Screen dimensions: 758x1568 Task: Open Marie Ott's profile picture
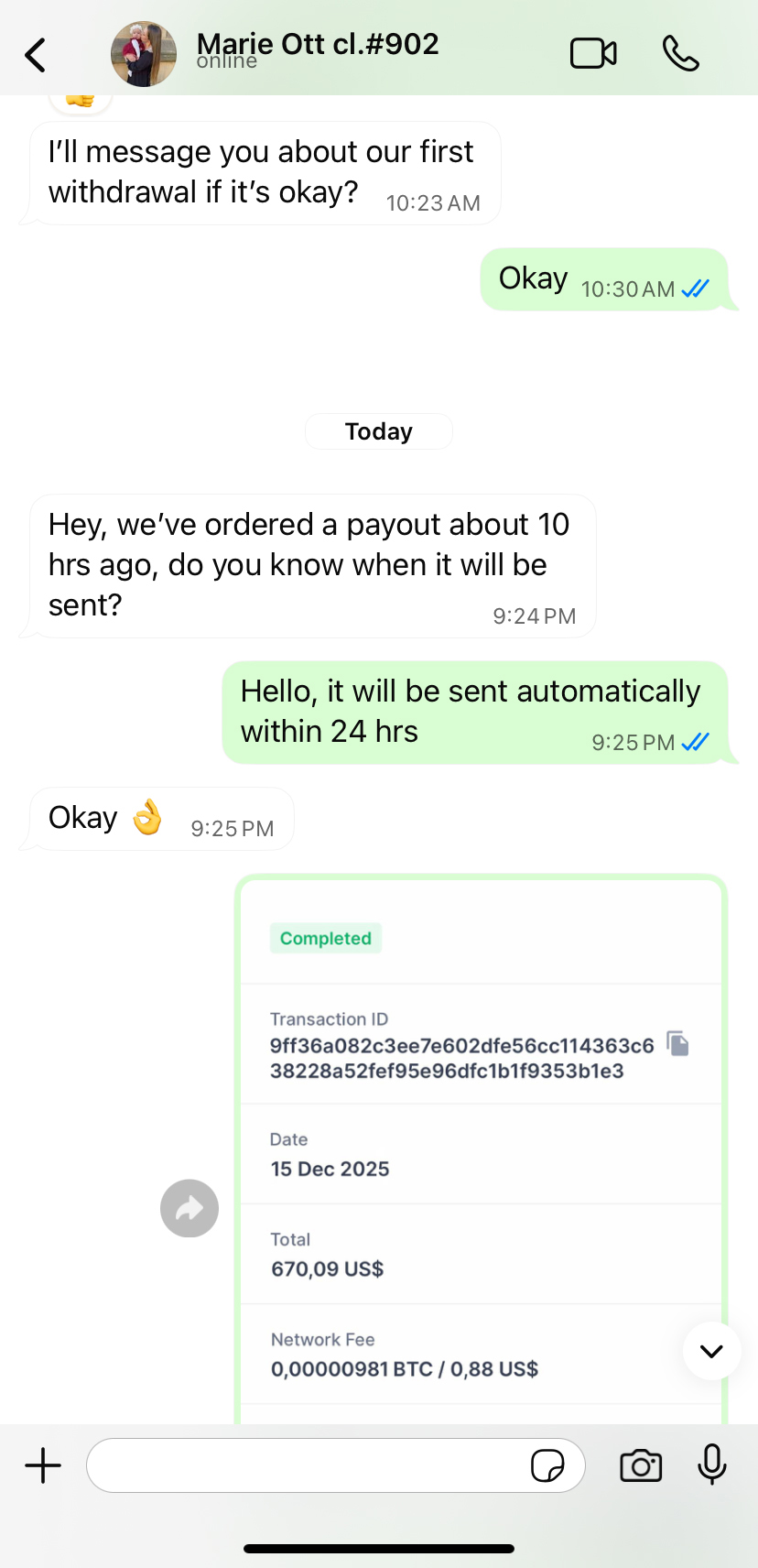point(144,55)
